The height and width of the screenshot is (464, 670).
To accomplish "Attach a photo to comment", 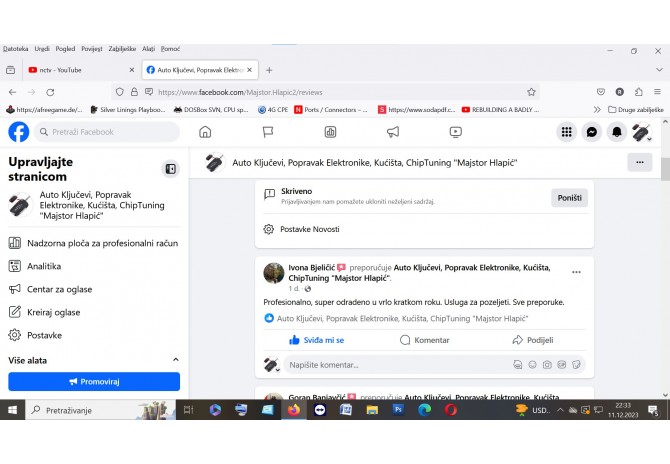I will point(547,364).
